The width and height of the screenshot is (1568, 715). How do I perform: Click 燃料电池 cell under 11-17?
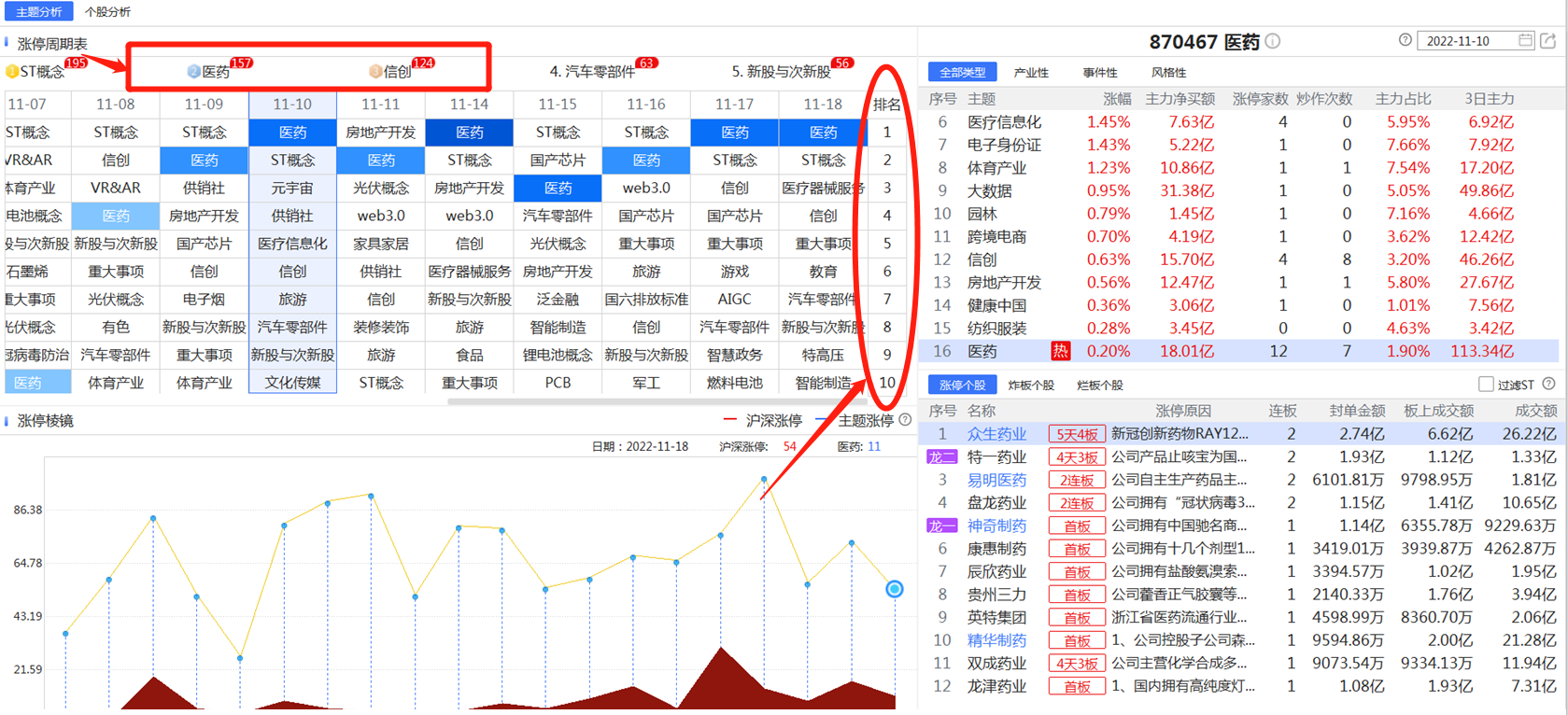pos(735,383)
